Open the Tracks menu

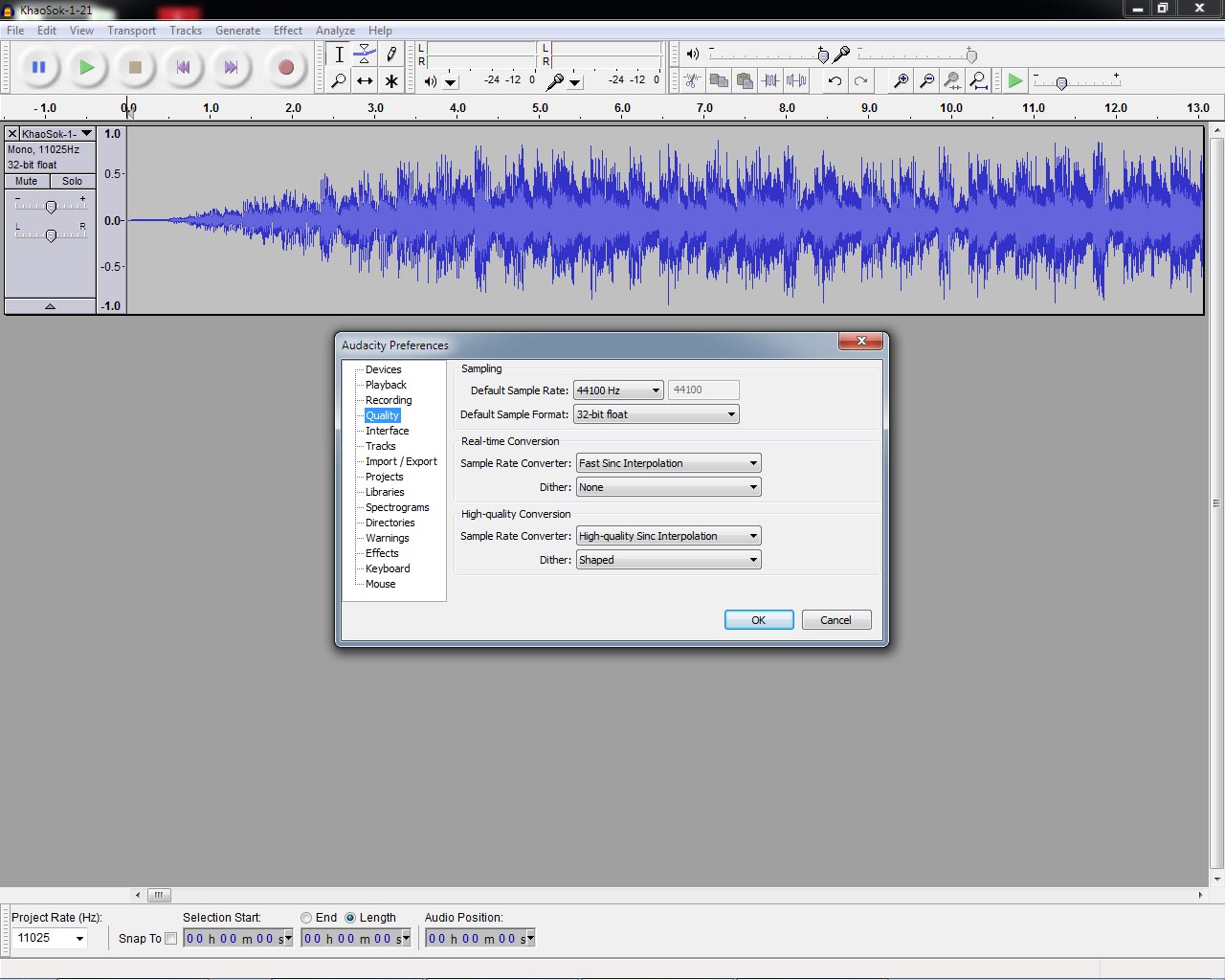[x=186, y=31]
